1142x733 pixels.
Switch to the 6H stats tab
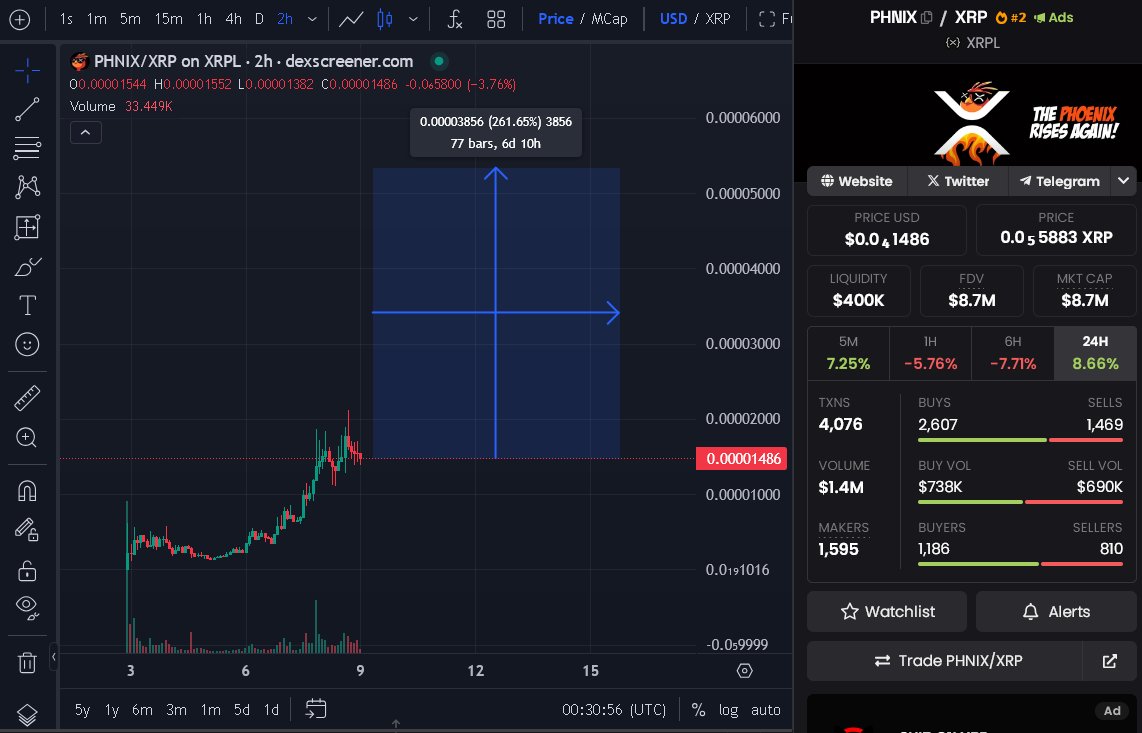pyautogui.click(x=1013, y=352)
